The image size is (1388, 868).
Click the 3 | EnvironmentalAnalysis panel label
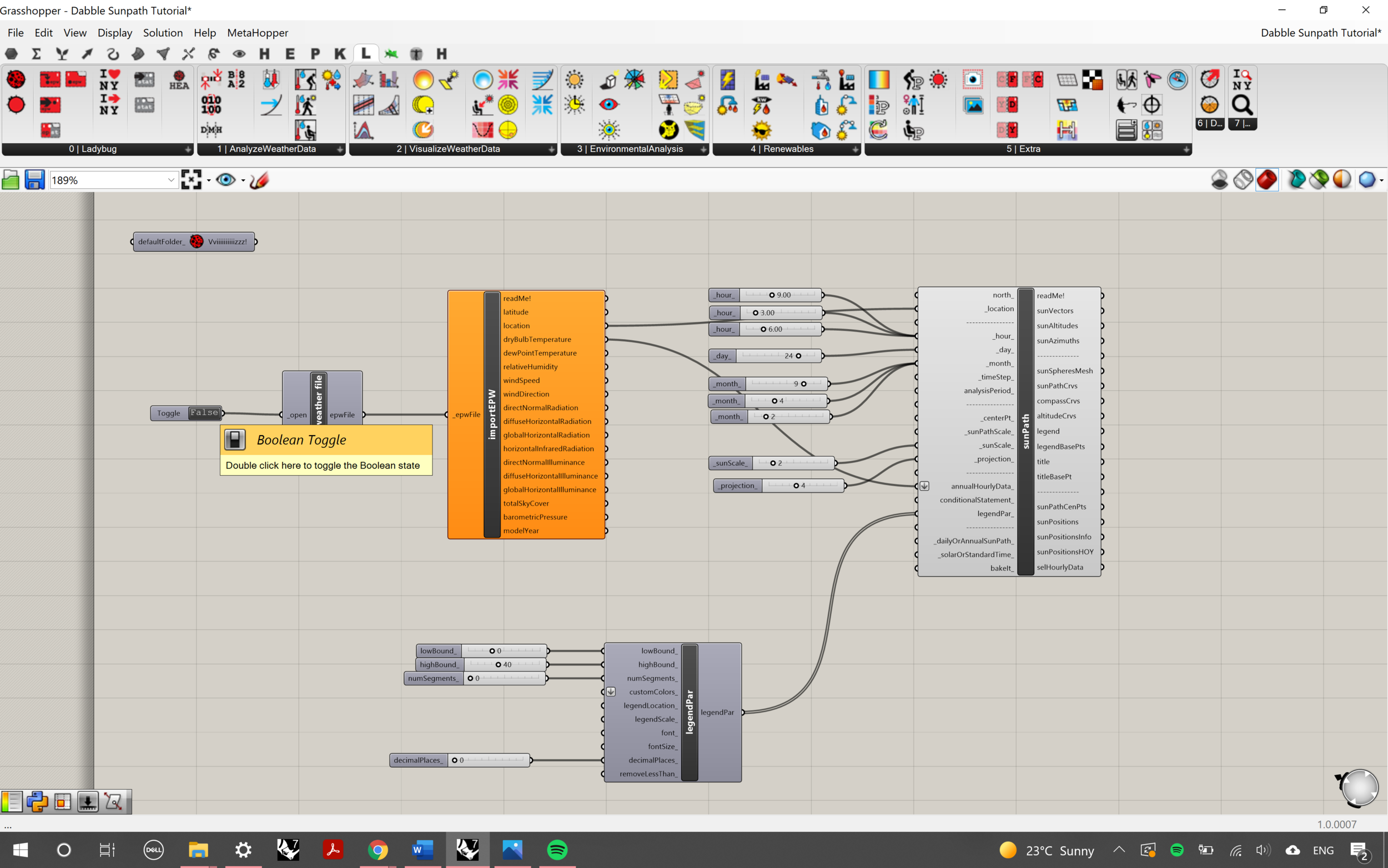[630, 149]
